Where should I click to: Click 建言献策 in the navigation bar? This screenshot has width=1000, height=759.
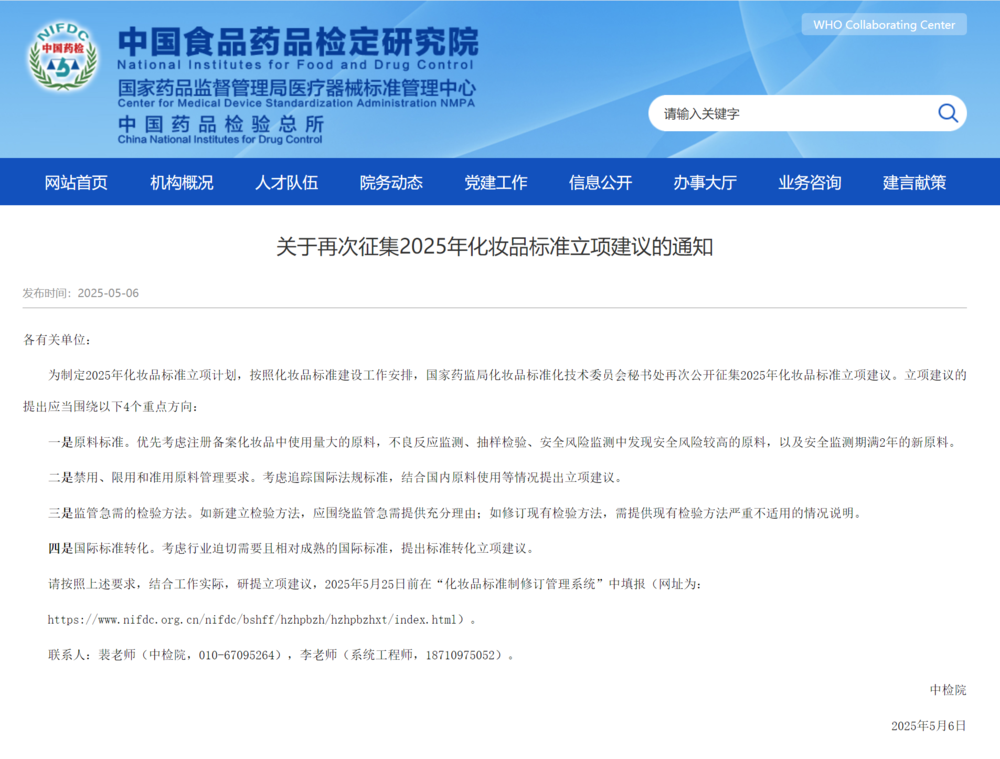click(x=914, y=183)
